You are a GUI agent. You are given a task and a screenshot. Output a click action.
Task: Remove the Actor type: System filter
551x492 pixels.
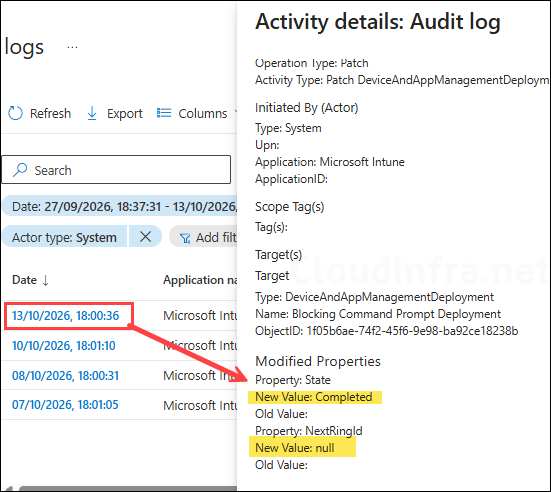(145, 237)
